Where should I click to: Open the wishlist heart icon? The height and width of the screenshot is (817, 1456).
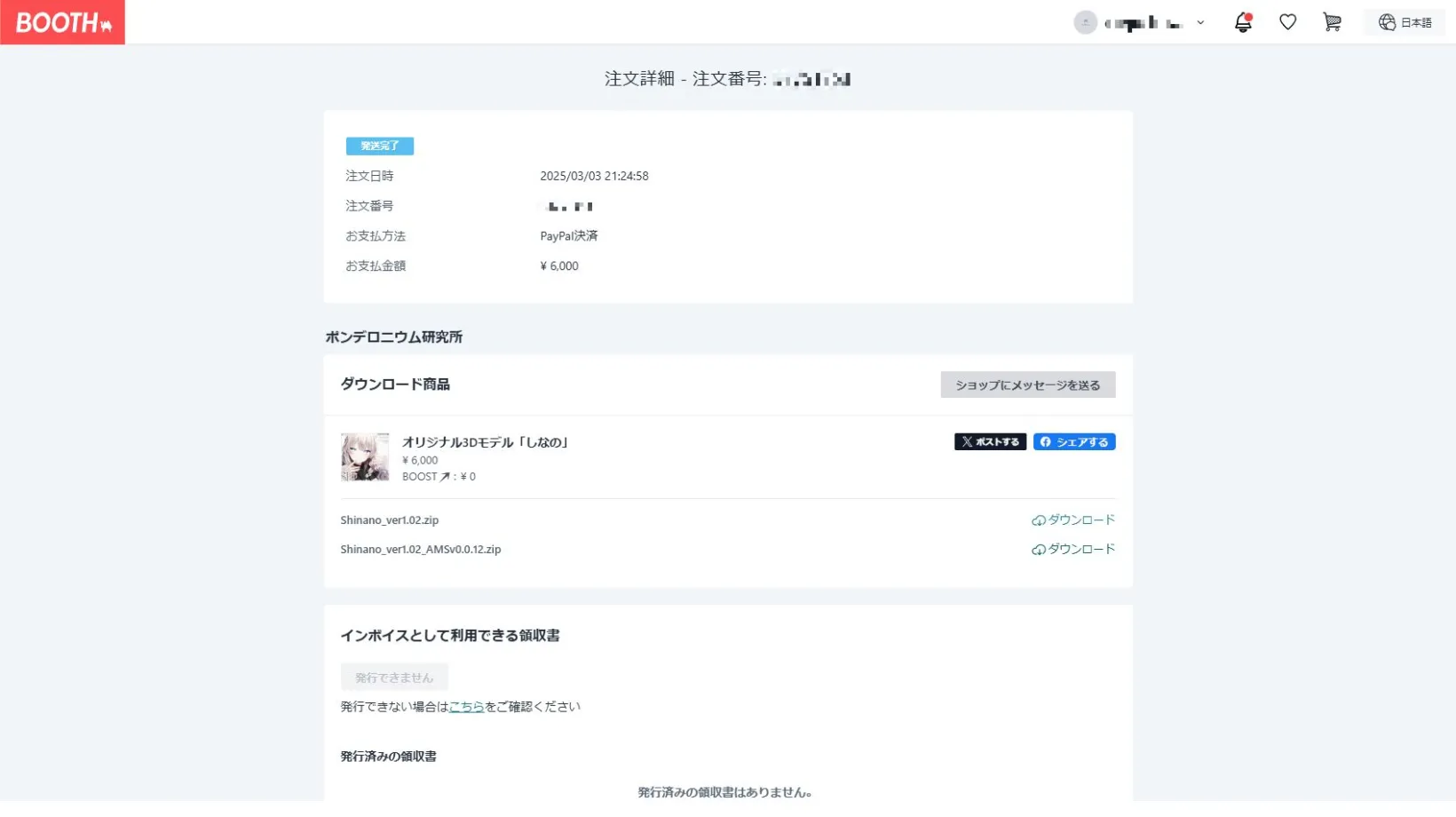pos(1287,23)
